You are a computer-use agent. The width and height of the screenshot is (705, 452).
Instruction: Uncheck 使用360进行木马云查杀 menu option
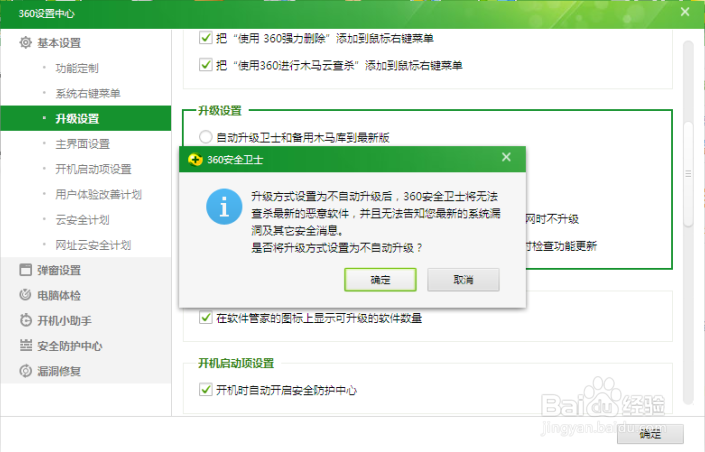pyautogui.click(x=205, y=65)
